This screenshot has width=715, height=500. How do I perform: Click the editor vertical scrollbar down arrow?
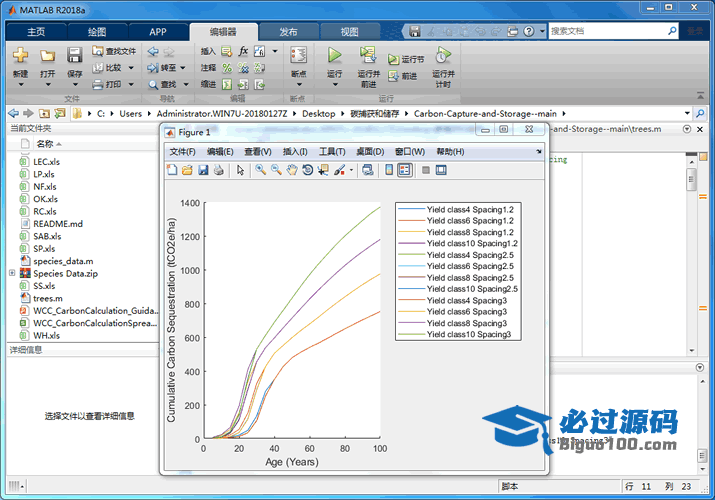[x=692, y=351]
